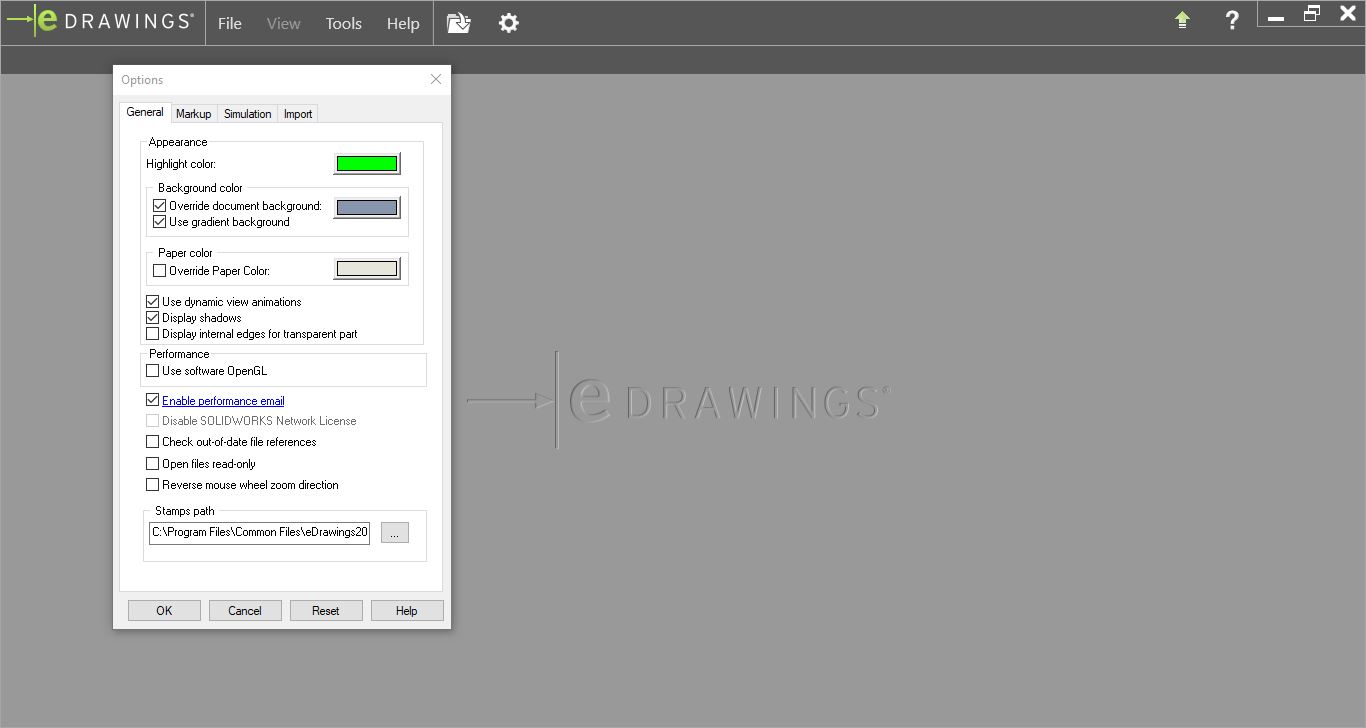Click the document background color swatch
This screenshot has width=1366, height=728.
tap(367, 208)
